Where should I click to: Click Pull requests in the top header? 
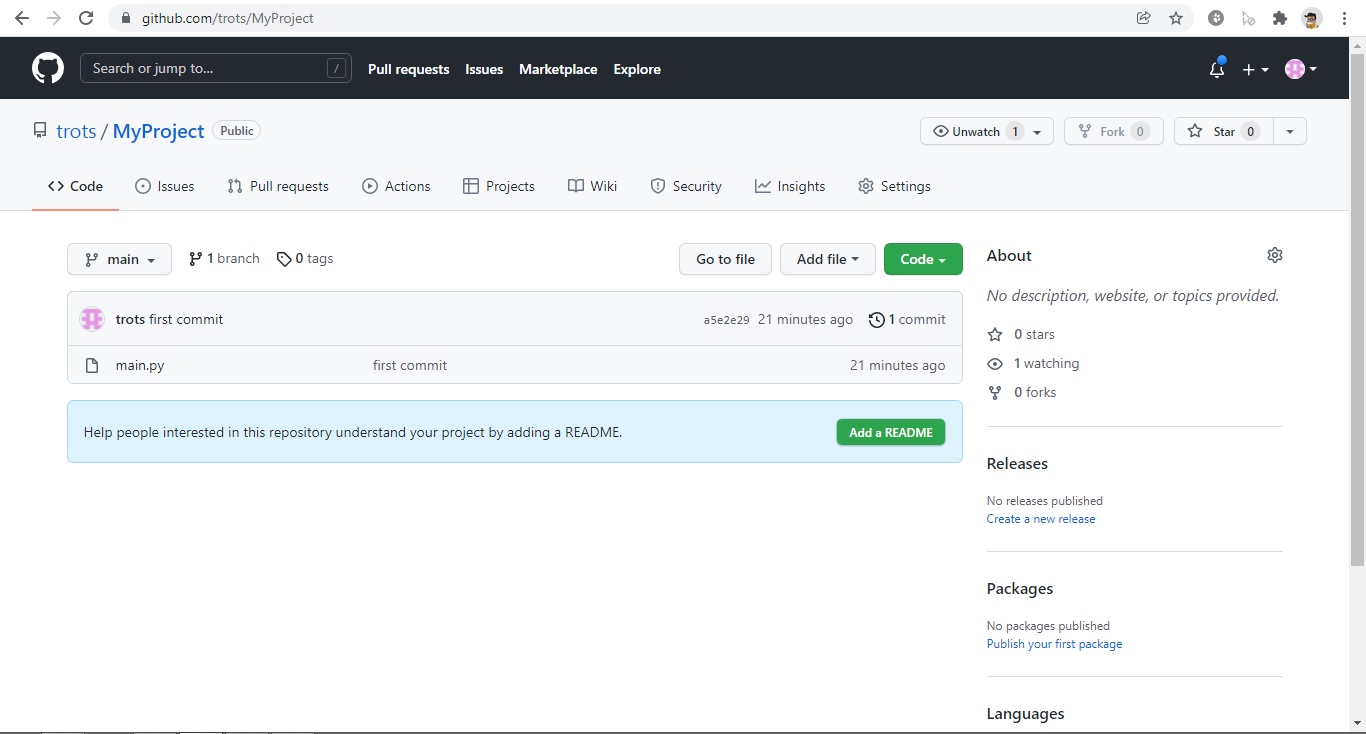click(408, 69)
